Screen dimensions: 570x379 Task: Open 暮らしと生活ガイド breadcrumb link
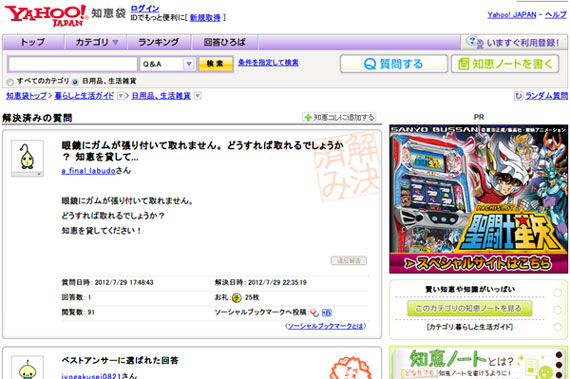click(84, 96)
